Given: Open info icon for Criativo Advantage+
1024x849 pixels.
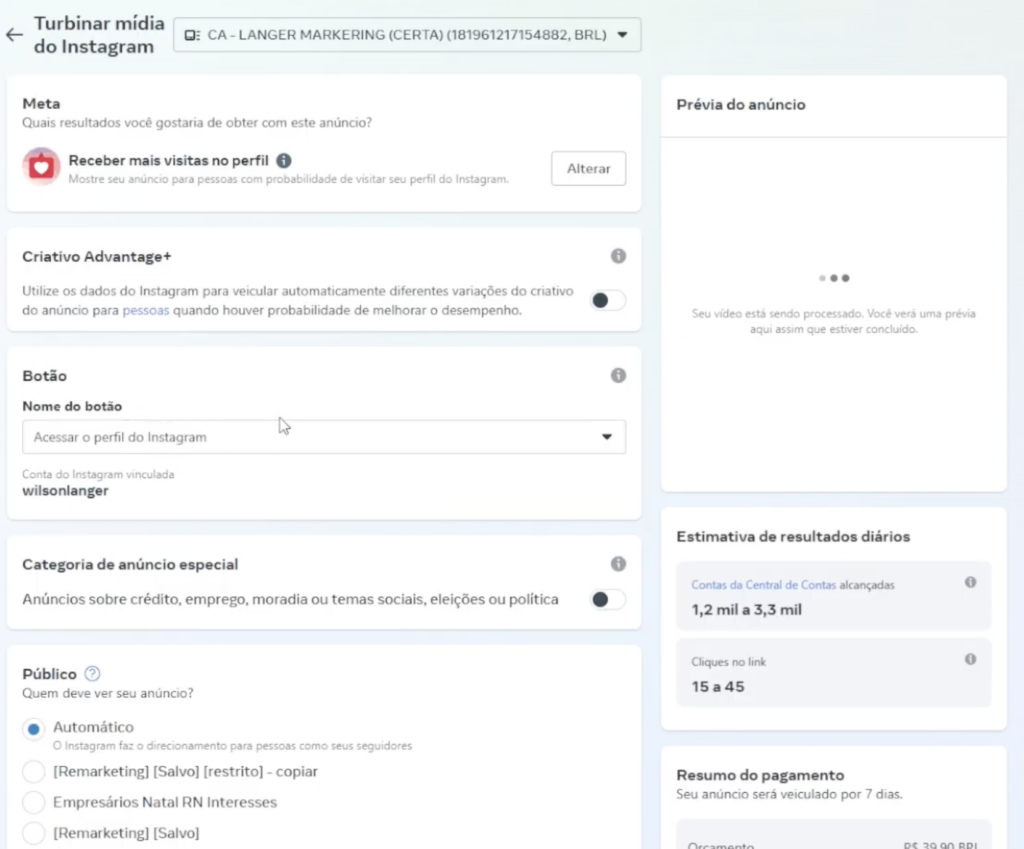Looking at the screenshot, I should 618,257.
